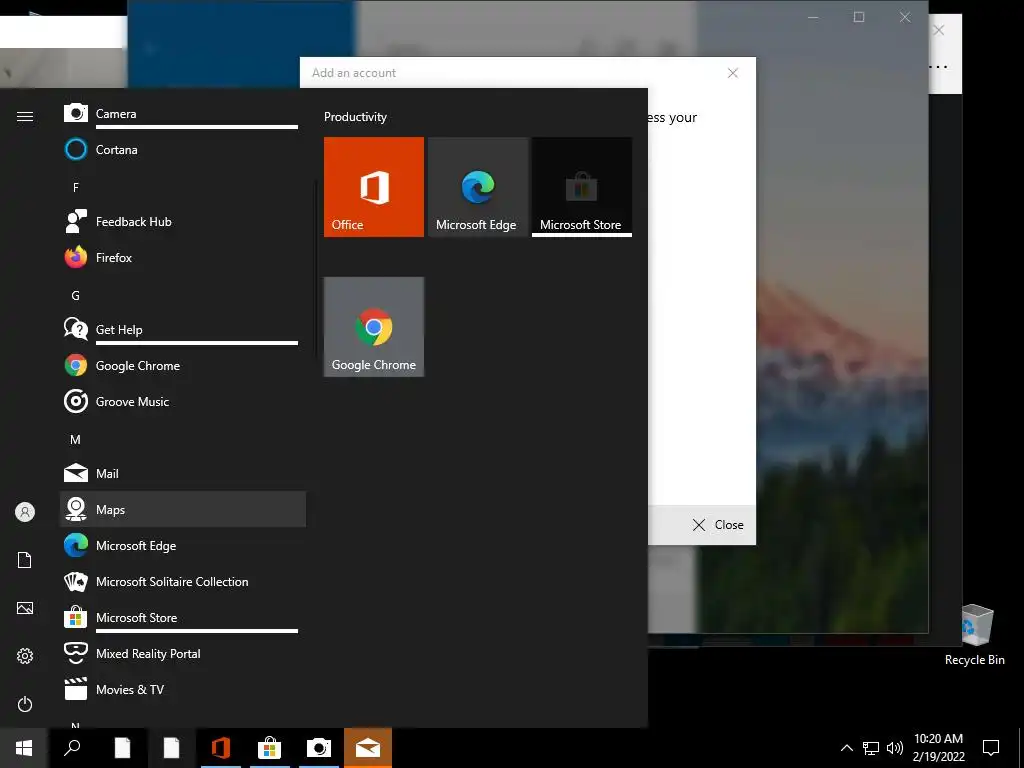
Task: Open Settings gear in Start sidebar
Action: 25,656
